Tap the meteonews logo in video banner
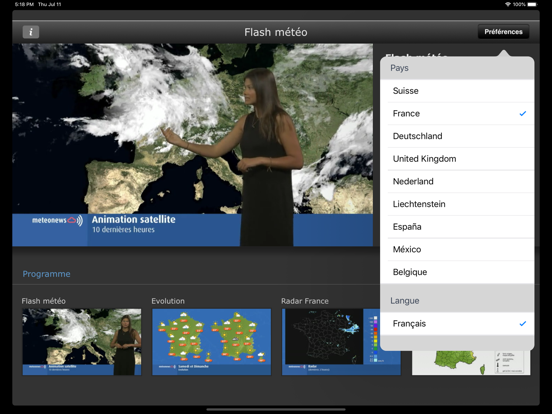The width and height of the screenshot is (552, 414). pyautogui.click(x=57, y=220)
